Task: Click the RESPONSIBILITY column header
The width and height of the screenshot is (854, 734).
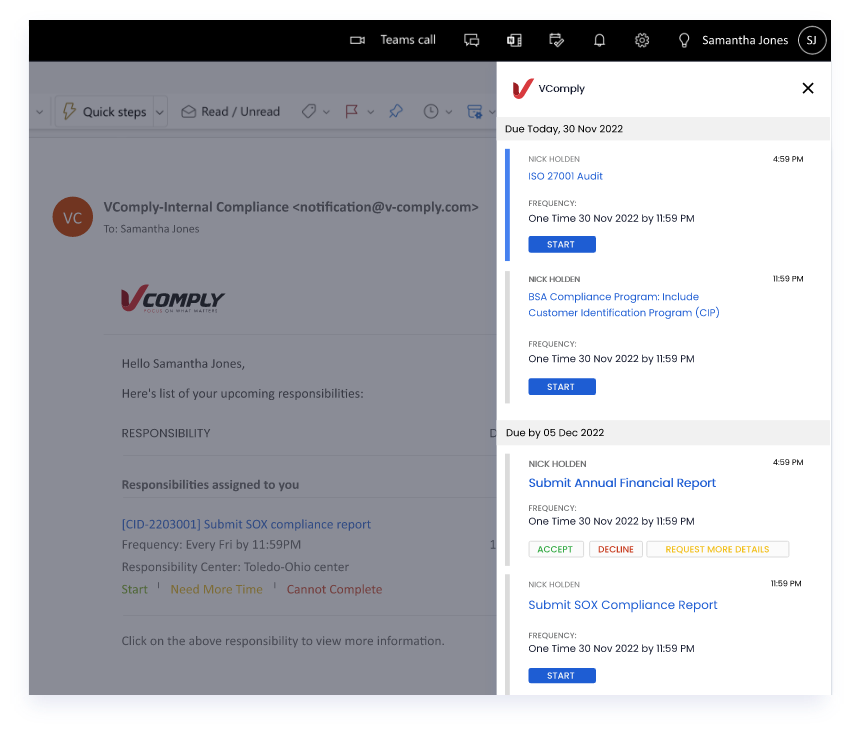Action: coord(166,433)
